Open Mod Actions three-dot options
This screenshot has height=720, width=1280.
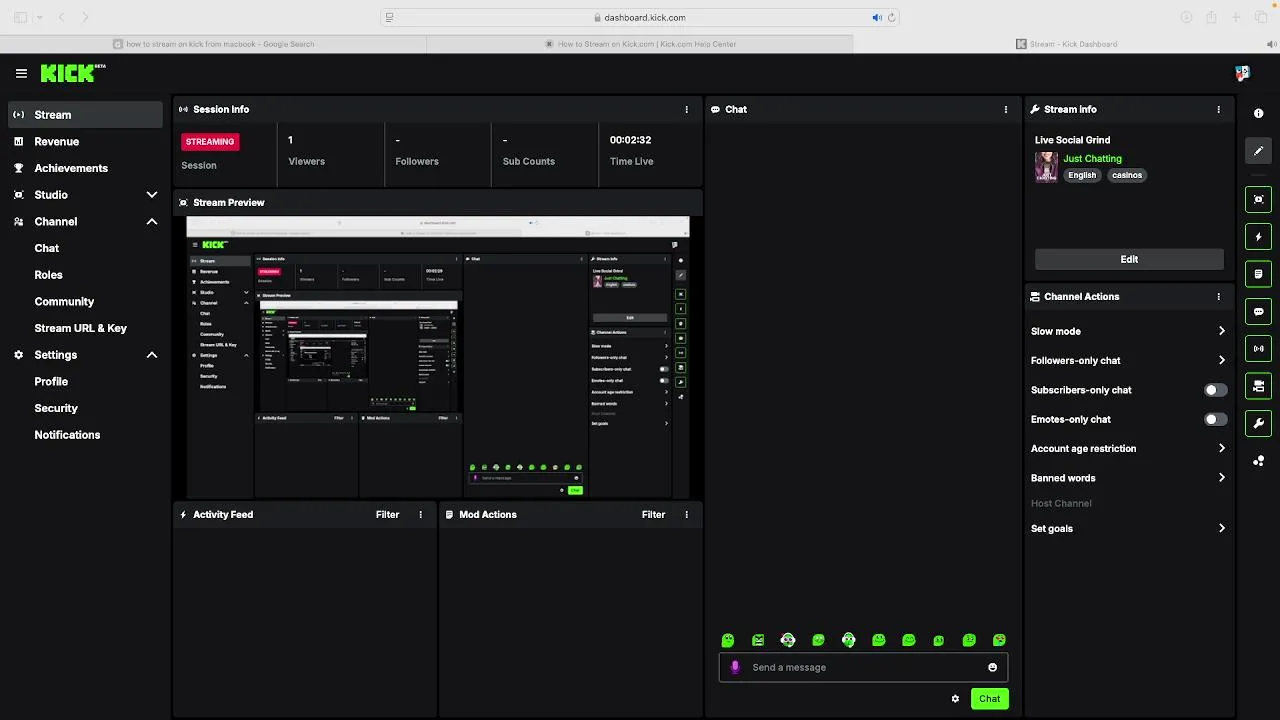click(x=686, y=515)
